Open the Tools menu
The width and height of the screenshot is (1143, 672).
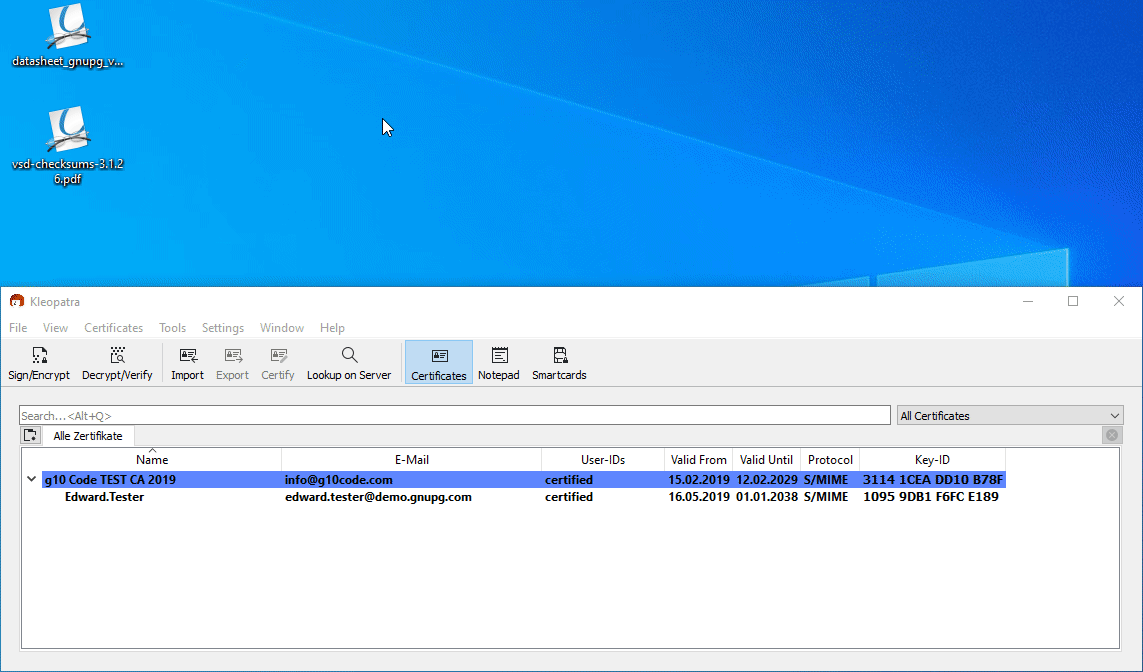173,328
